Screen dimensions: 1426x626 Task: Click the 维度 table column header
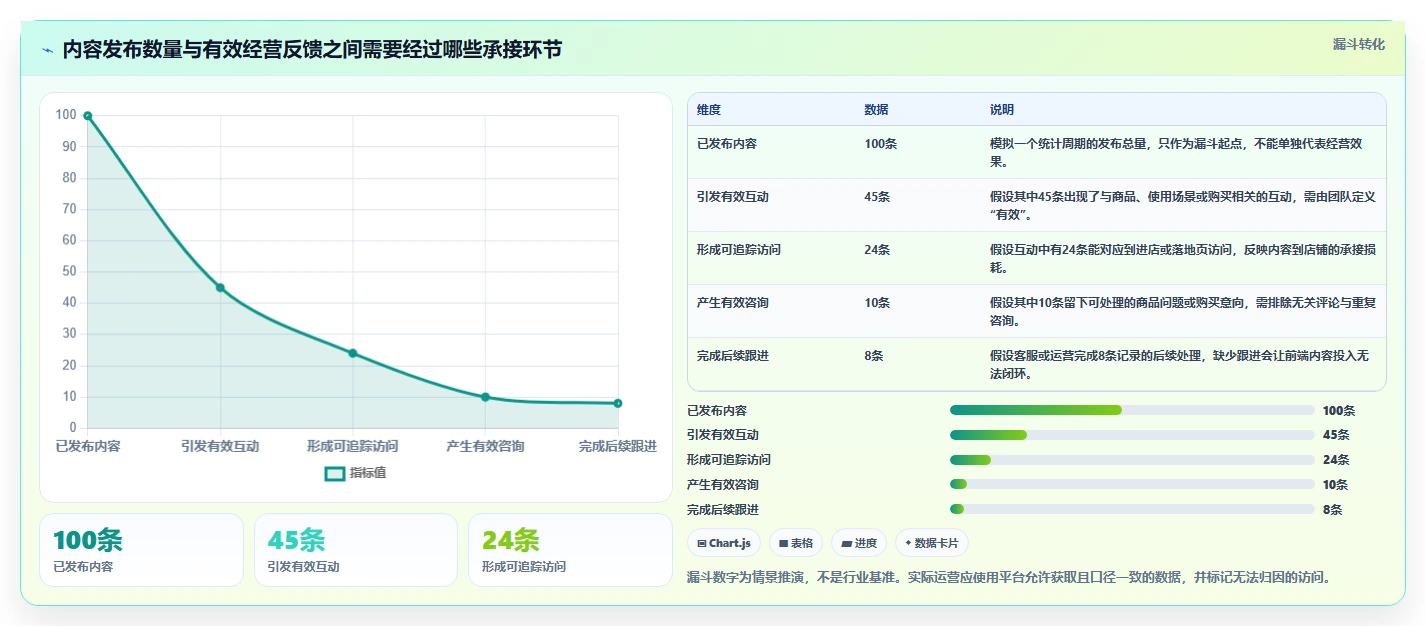(709, 110)
